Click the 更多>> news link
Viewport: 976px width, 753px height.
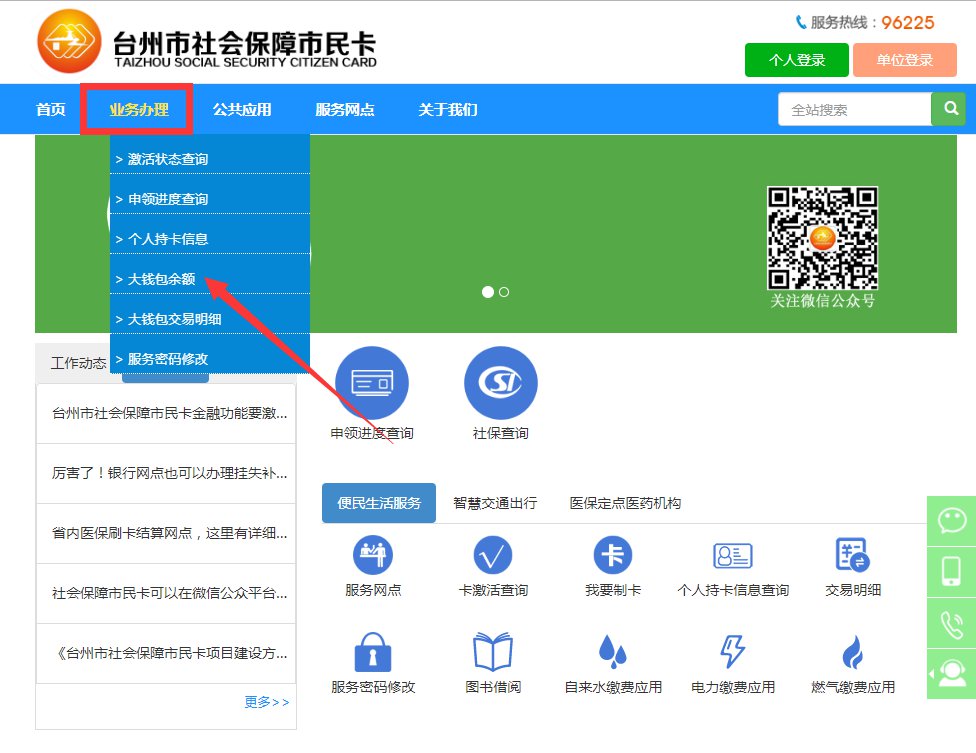click(x=266, y=702)
